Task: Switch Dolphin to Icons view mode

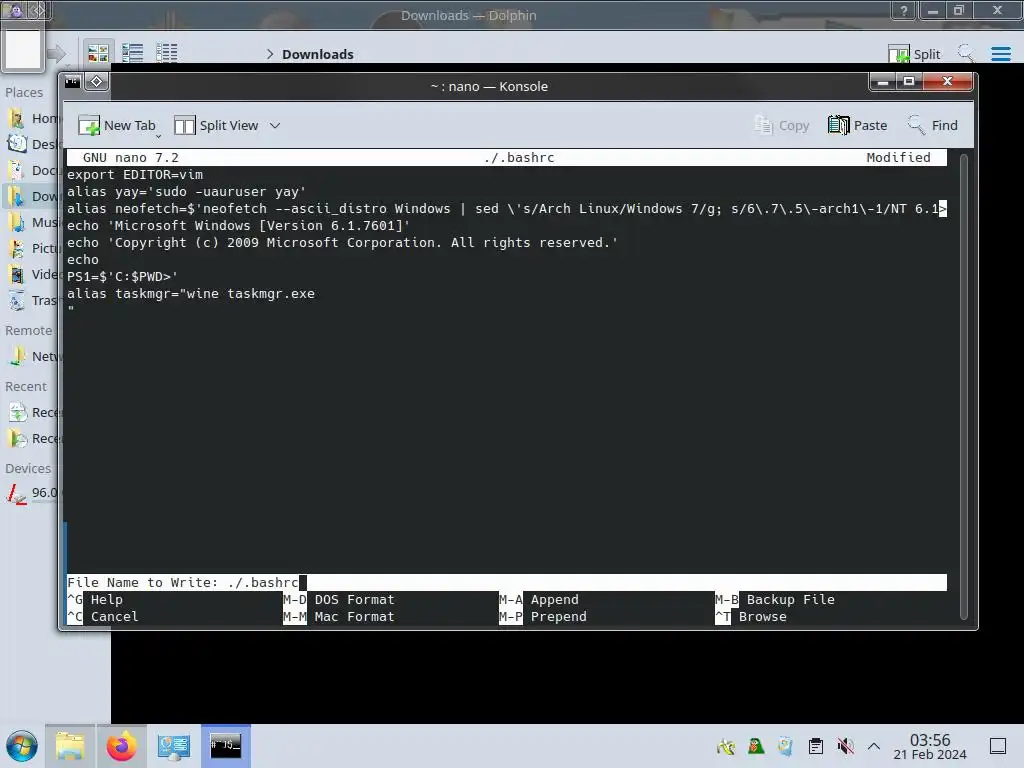Action: click(x=98, y=53)
